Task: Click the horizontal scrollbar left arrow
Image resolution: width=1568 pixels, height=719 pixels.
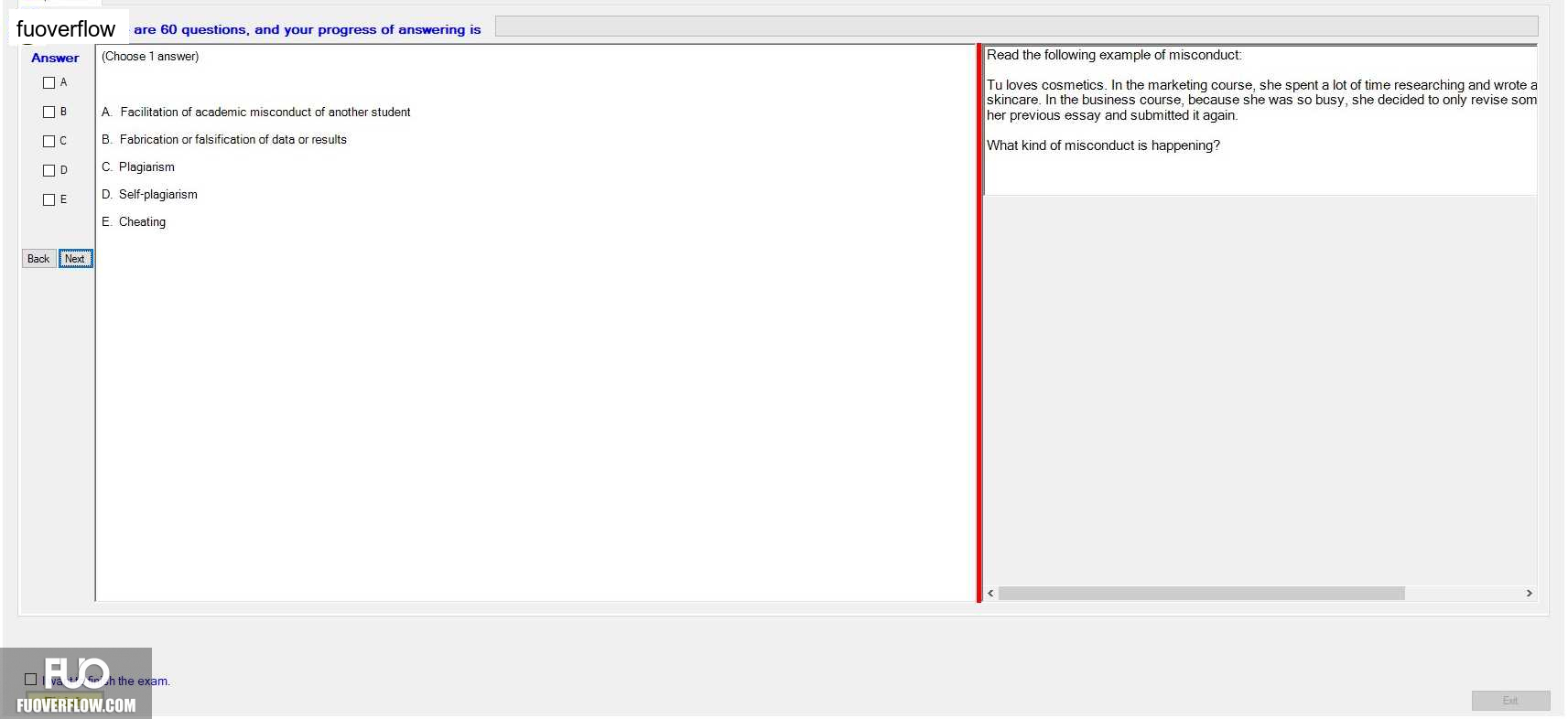Action: pyautogui.click(x=990, y=594)
